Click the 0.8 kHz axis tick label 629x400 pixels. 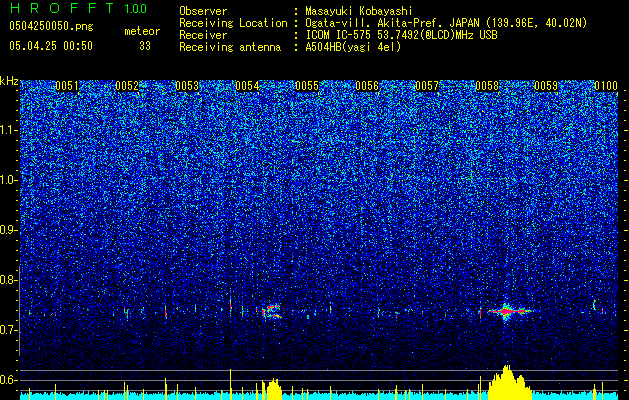(x=9, y=280)
